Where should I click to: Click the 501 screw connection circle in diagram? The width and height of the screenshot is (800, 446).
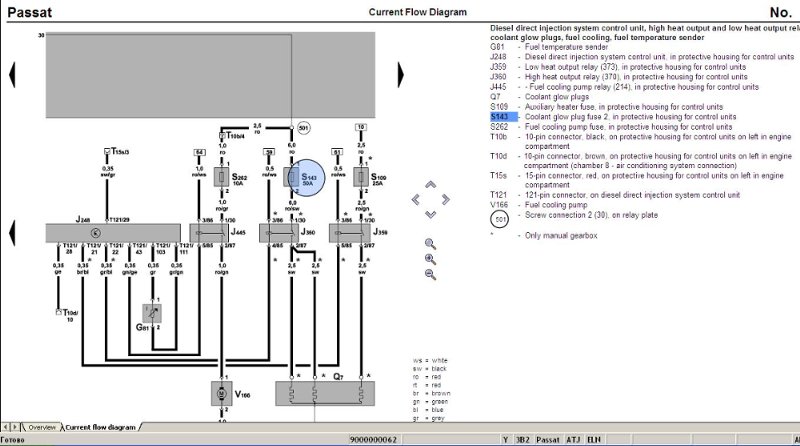[x=304, y=128]
